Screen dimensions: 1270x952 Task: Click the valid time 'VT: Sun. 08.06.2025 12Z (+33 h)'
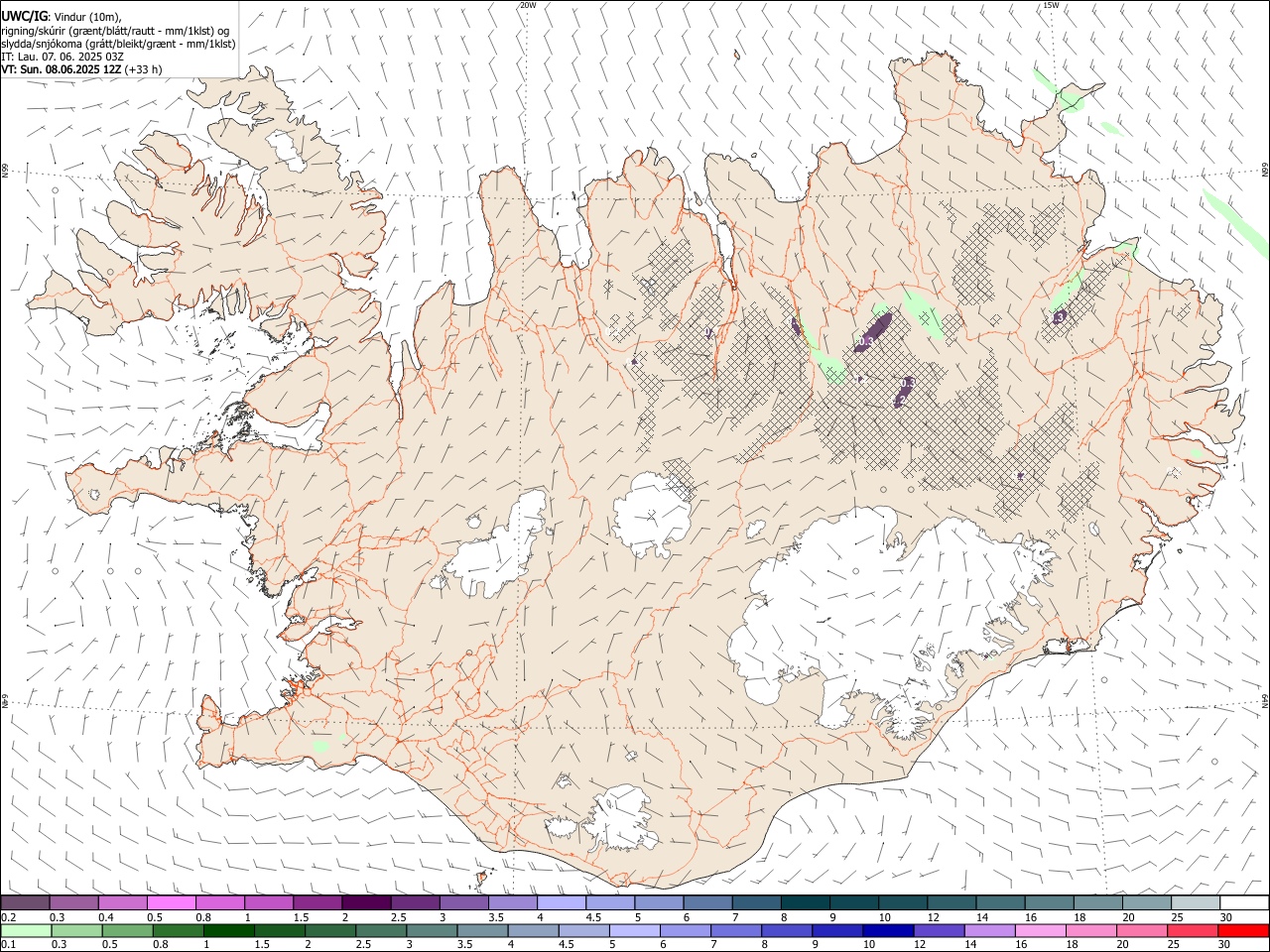click(81, 69)
